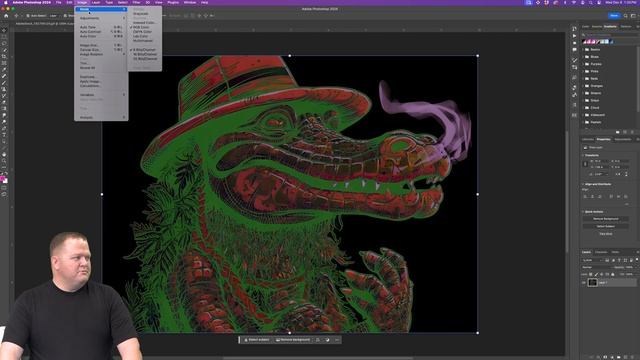
Task: Expand the Basics gradient folder
Action: coord(583,50)
